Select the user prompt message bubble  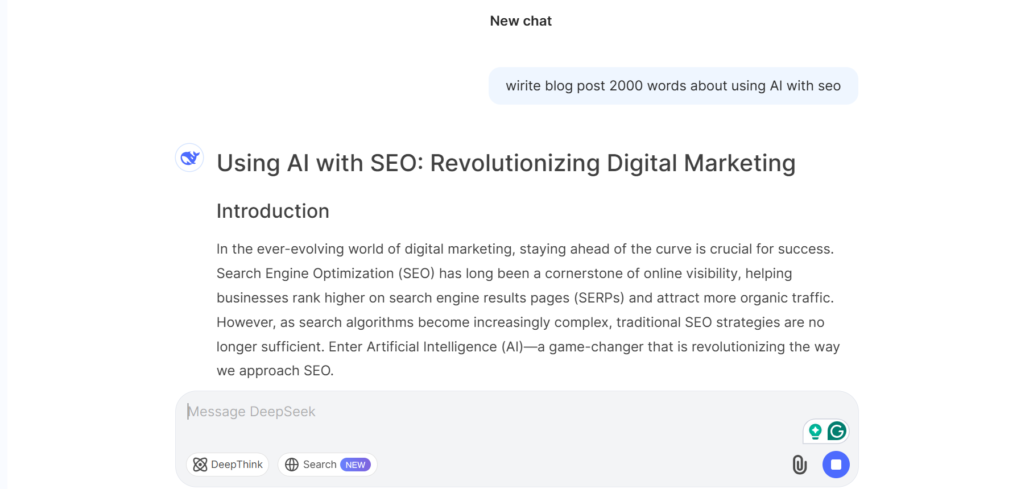[673, 86]
